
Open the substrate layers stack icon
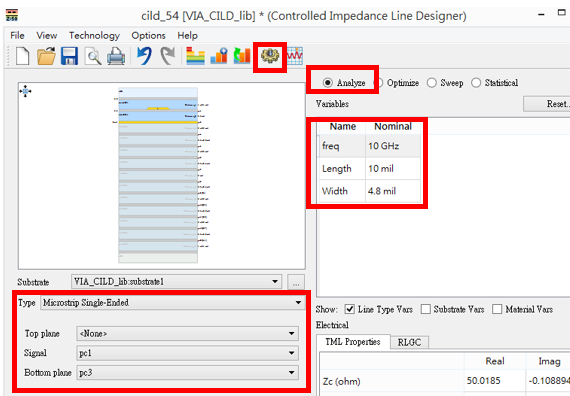point(195,56)
